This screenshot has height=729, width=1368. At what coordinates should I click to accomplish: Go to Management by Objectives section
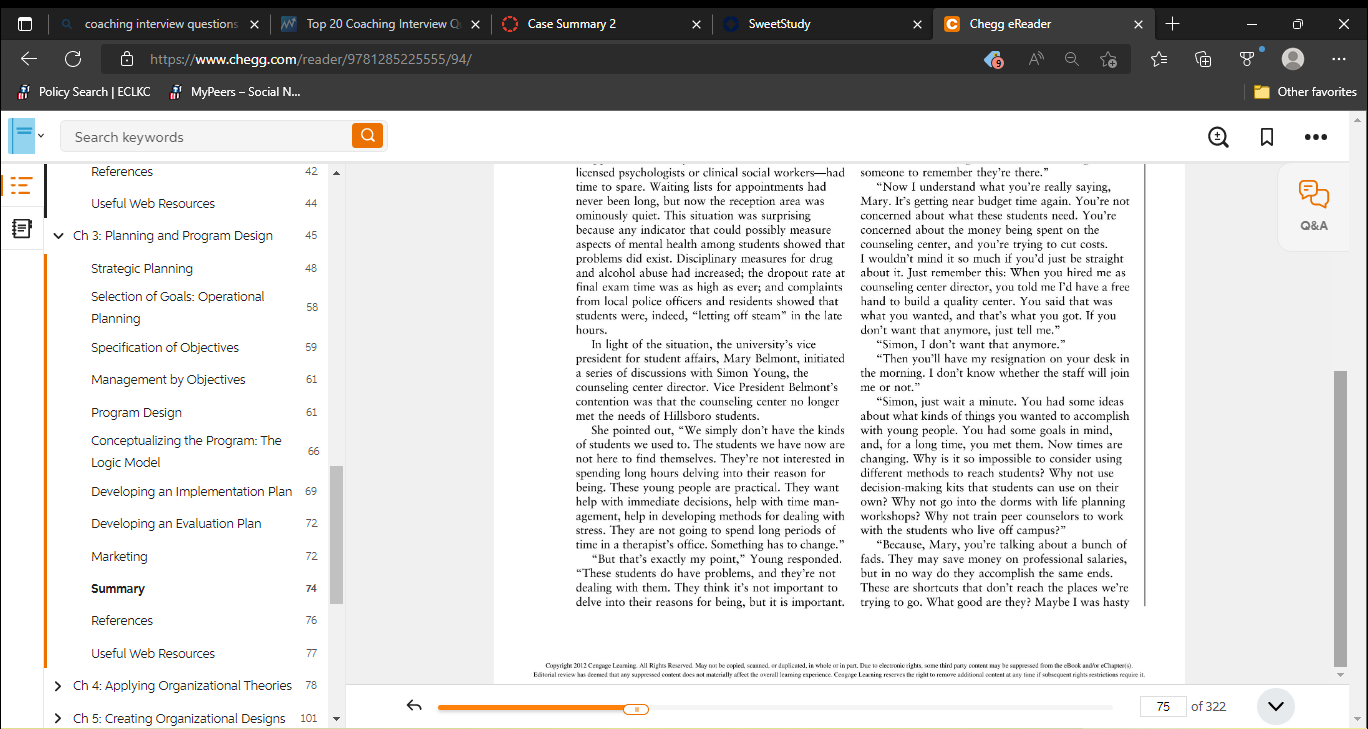point(168,379)
